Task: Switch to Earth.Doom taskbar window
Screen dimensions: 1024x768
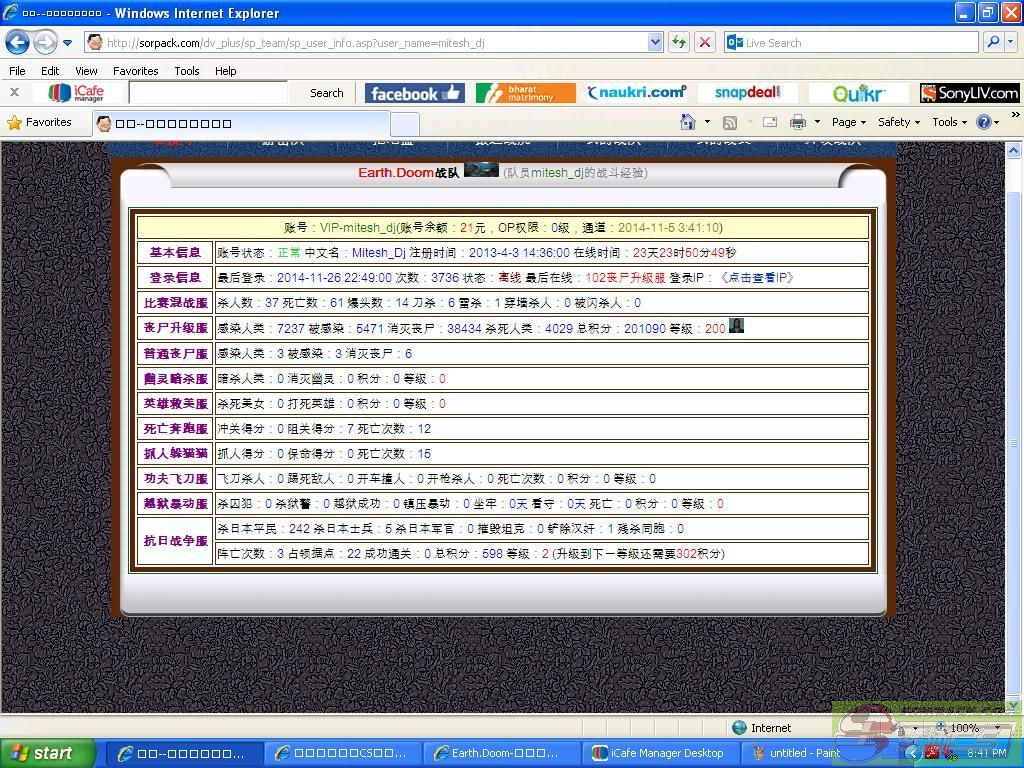Action: pos(500,753)
